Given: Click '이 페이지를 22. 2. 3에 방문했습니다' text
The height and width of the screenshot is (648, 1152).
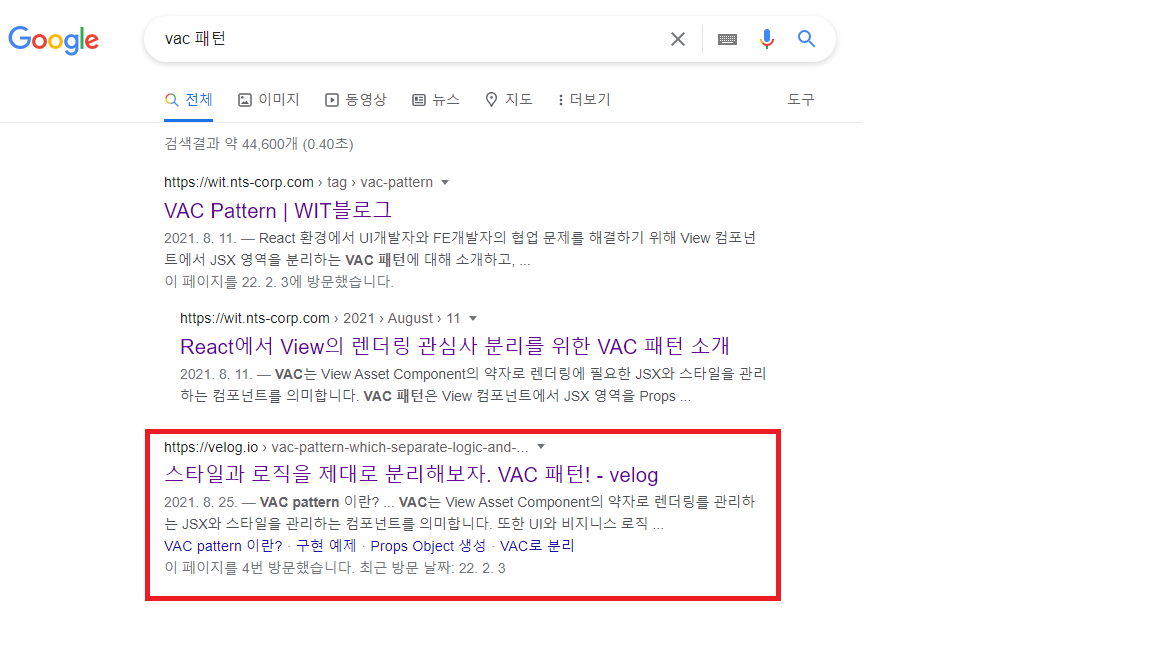Looking at the screenshot, I should pos(279,281).
